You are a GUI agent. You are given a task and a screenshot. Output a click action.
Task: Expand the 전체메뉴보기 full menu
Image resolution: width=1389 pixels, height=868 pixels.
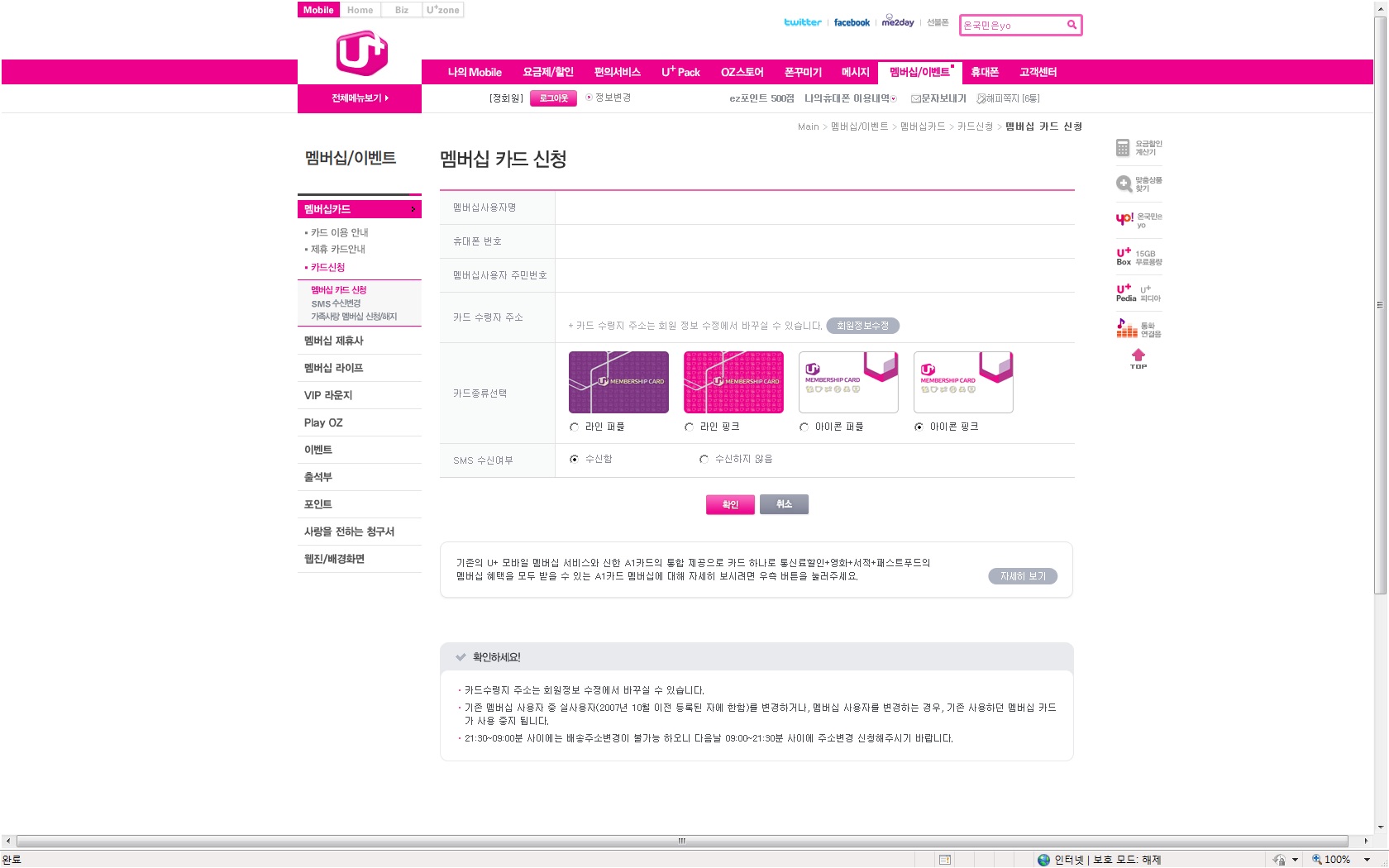[x=360, y=98]
